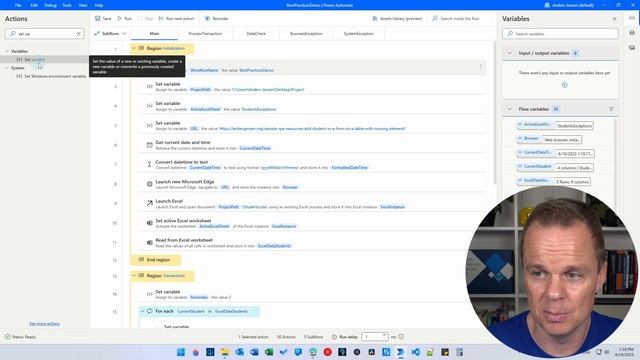Click the Get current date and time icon

point(149,145)
